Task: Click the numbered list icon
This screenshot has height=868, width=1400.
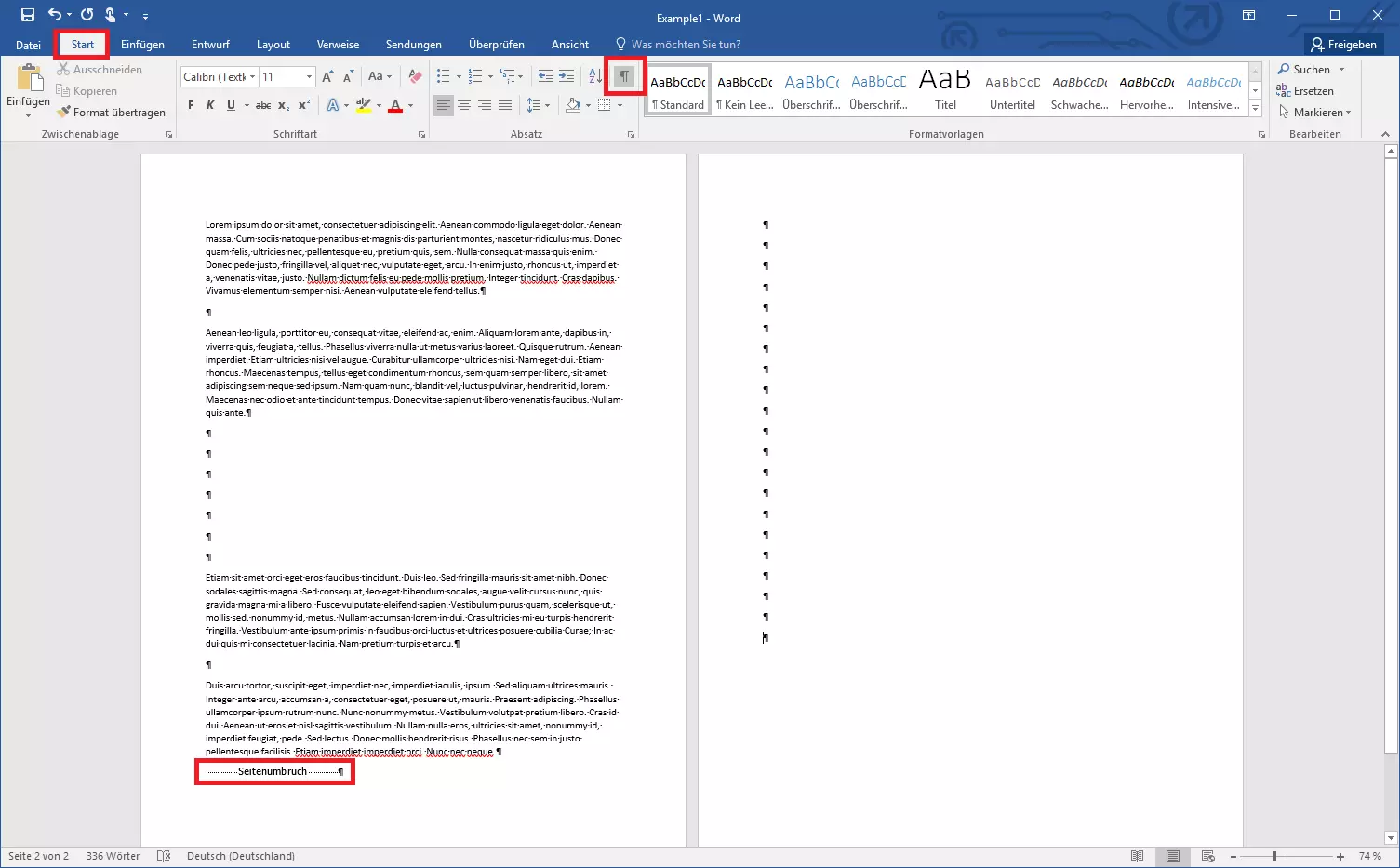Action: click(x=475, y=76)
